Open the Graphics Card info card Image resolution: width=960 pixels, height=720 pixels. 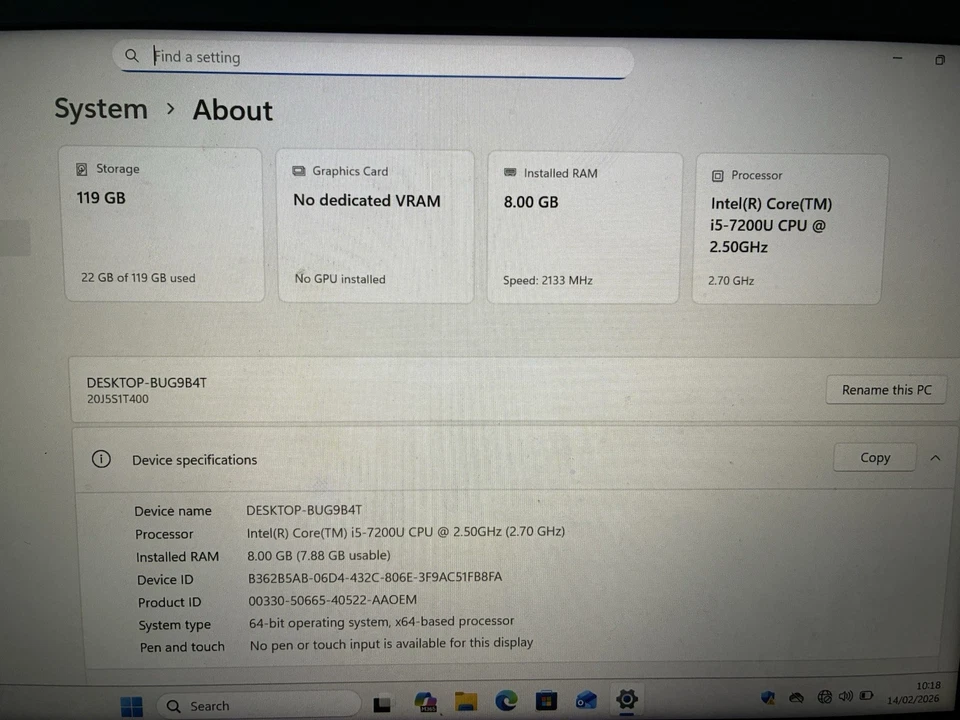pos(375,227)
